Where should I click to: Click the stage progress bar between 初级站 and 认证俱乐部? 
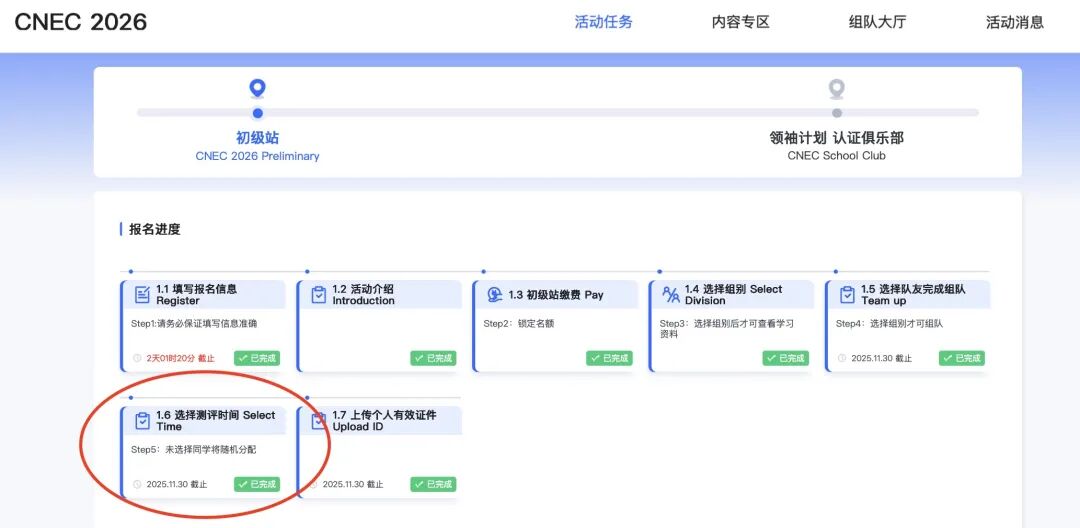(557, 113)
